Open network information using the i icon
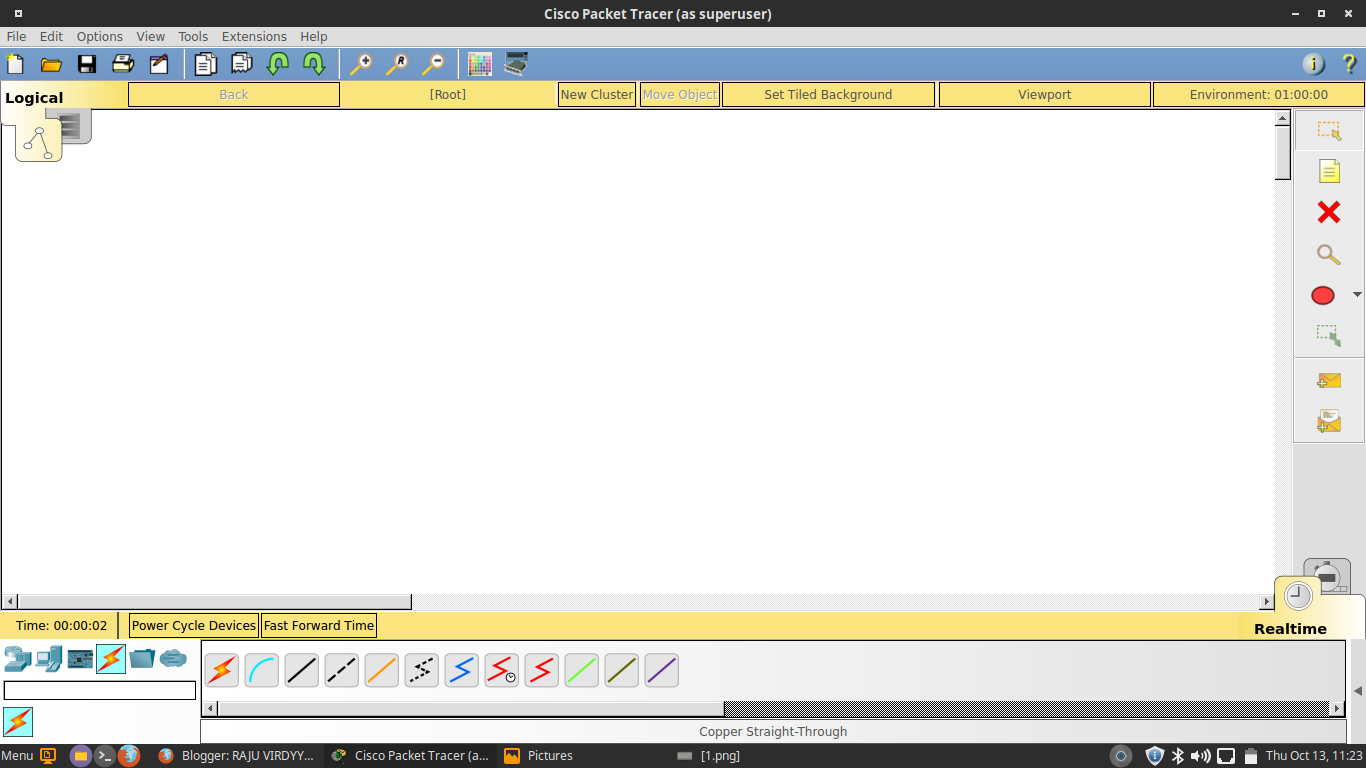Viewport: 1366px width, 768px height. click(x=1313, y=64)
